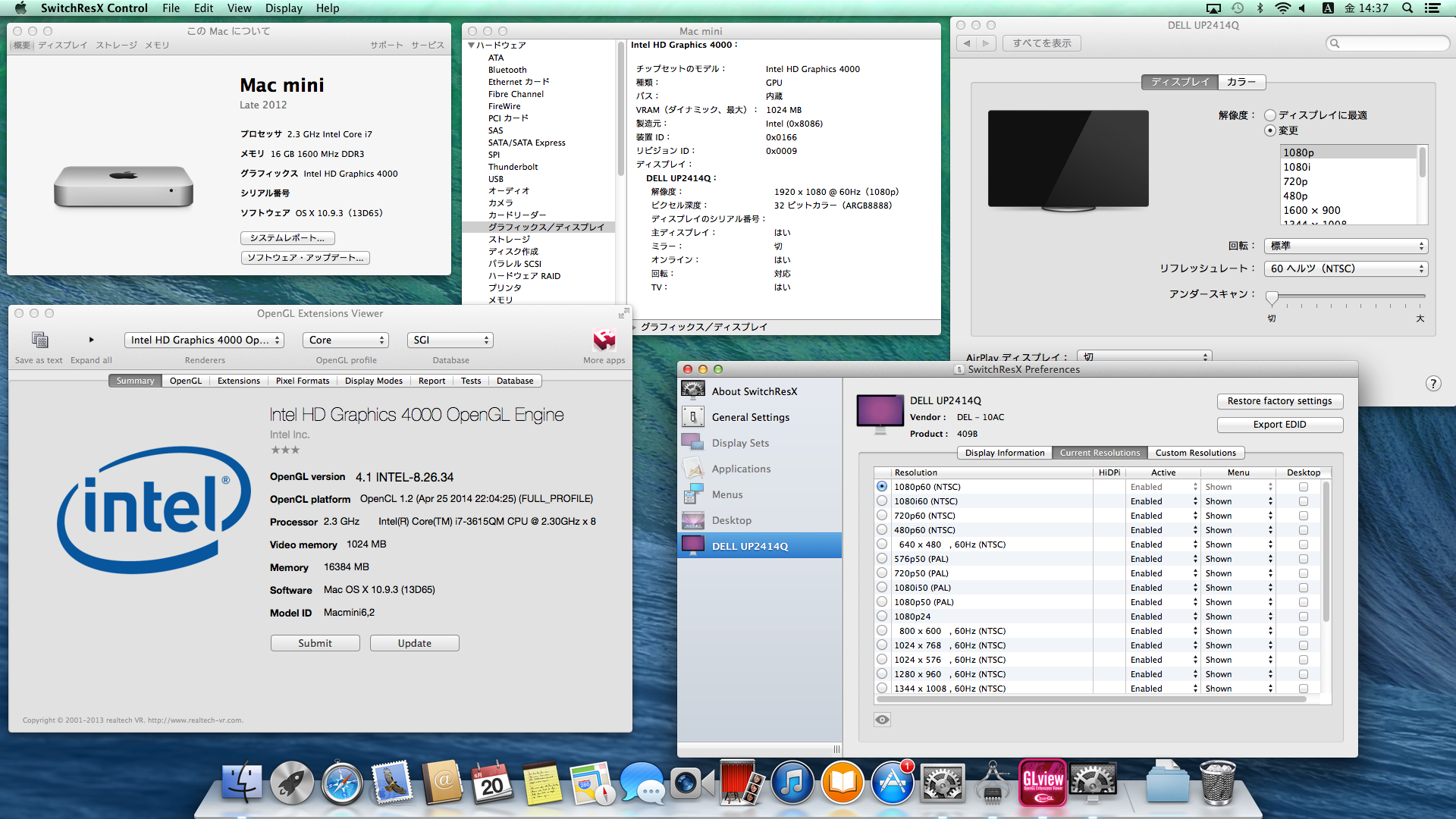Viewport: 1456px width, 819px height.
Task: Open the Desktop section in SwitchResX
Action: pyautogui.click(x=731, y=520)
